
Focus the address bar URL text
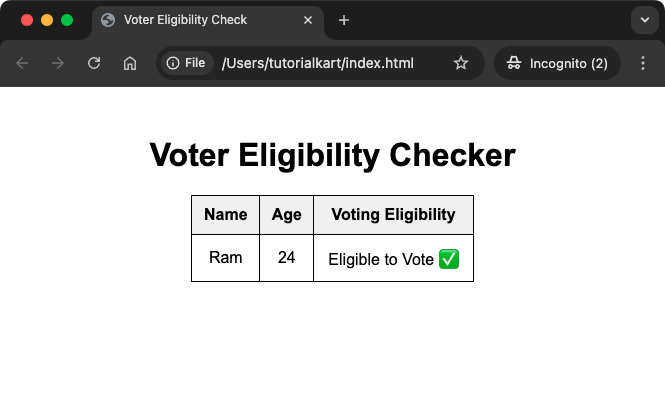[x=318, y=63]
